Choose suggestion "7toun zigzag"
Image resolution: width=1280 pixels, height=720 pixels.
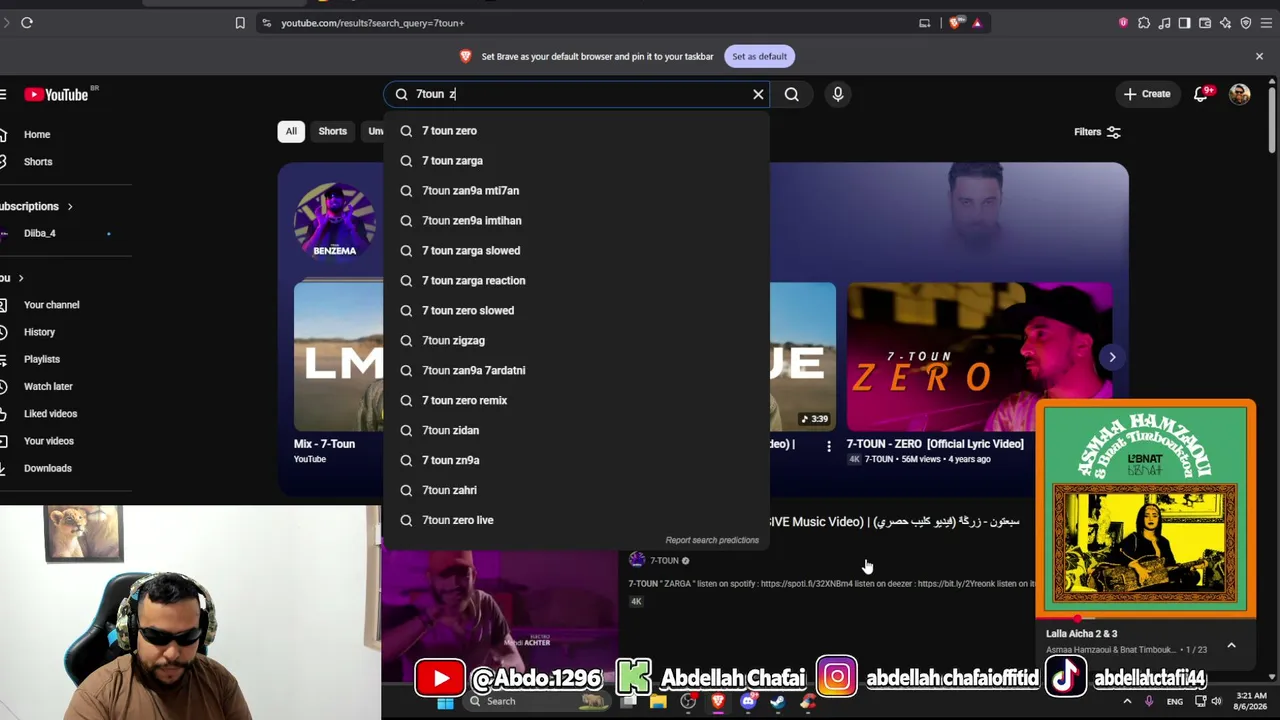click(x=577, y=341)
